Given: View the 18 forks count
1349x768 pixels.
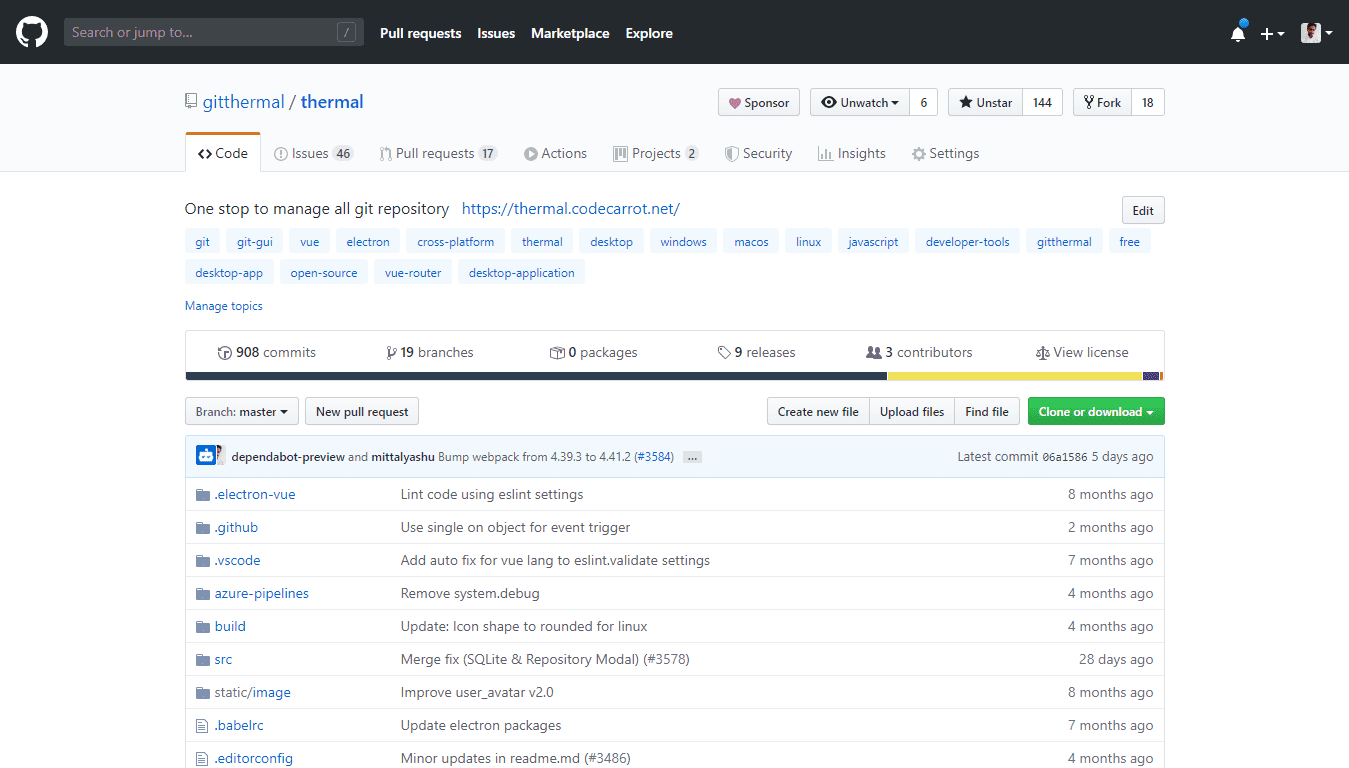Looking at the screenshot, I should point(1148,102).
